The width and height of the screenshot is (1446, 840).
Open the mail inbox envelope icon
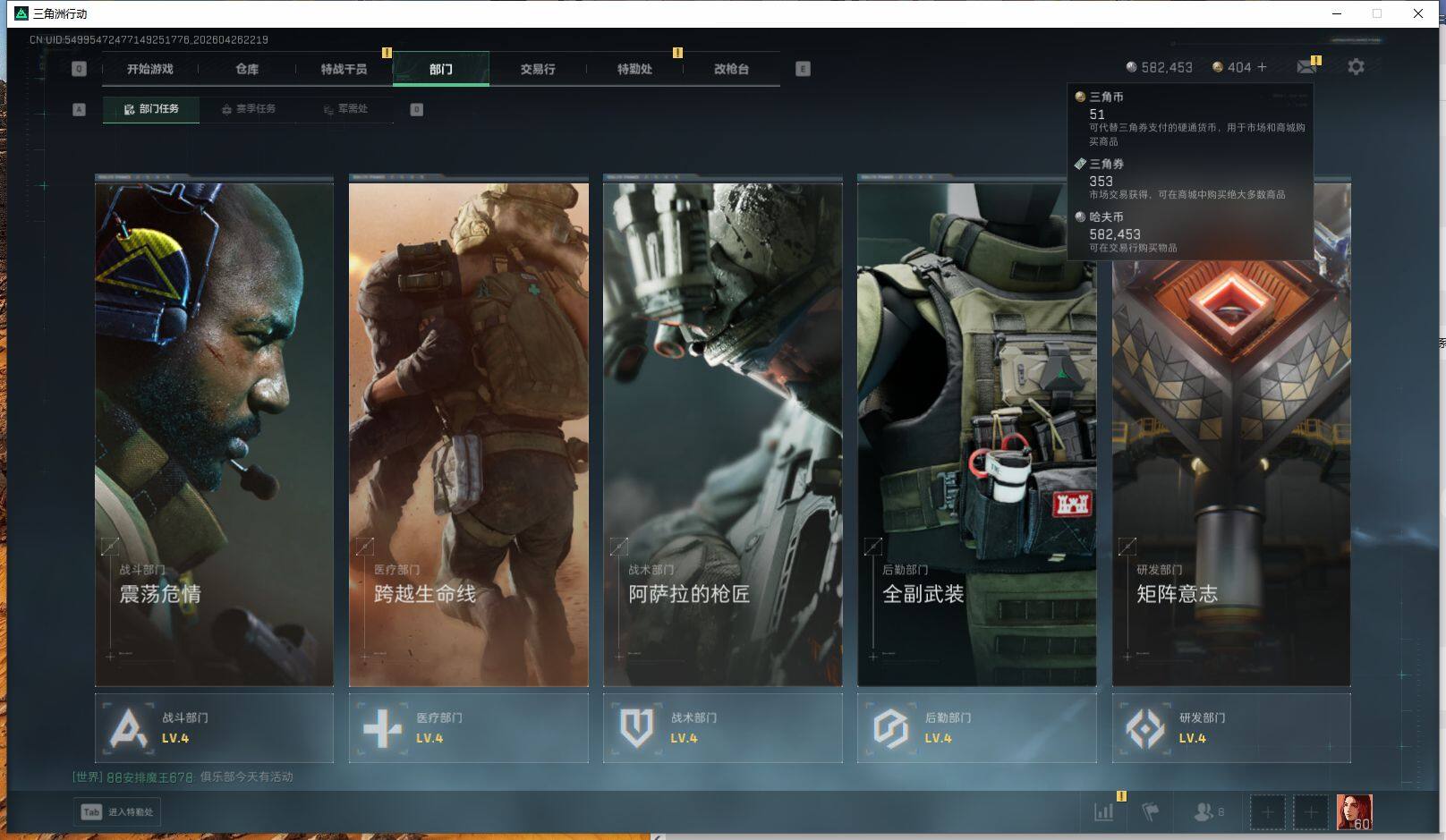coord(1306,67)
